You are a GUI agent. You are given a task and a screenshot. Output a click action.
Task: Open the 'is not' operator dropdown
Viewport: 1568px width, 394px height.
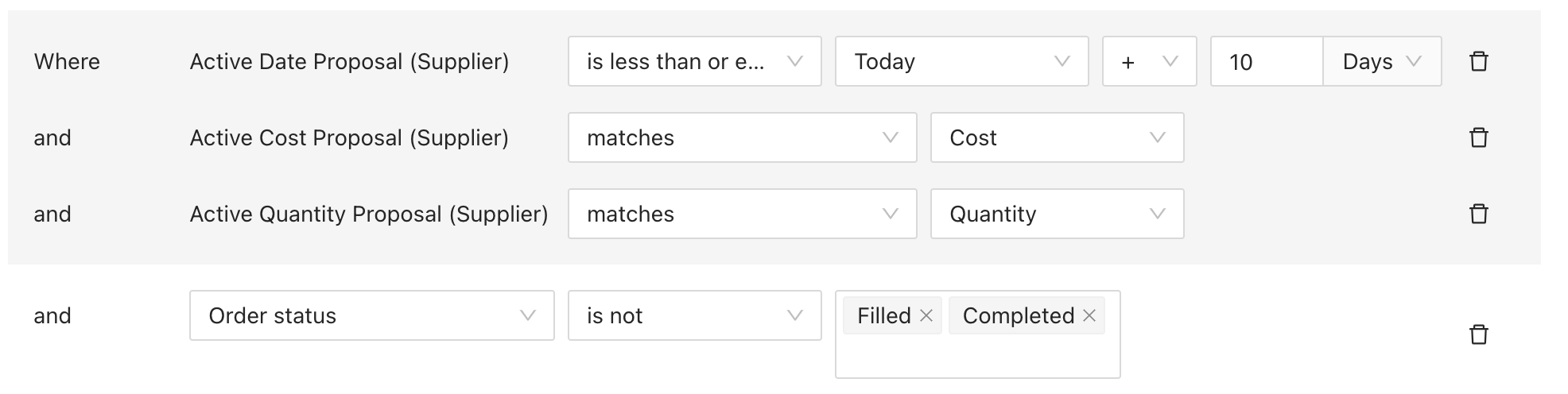coord(694,315)
